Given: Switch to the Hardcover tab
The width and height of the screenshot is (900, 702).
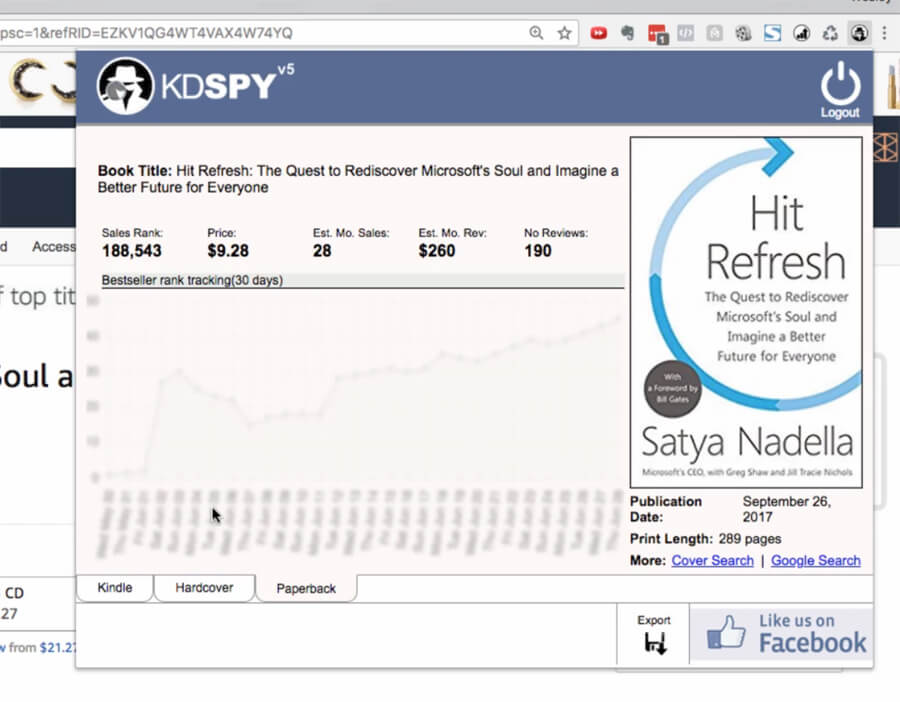Looking at the screenshot, I should click(x=204, y=588).
